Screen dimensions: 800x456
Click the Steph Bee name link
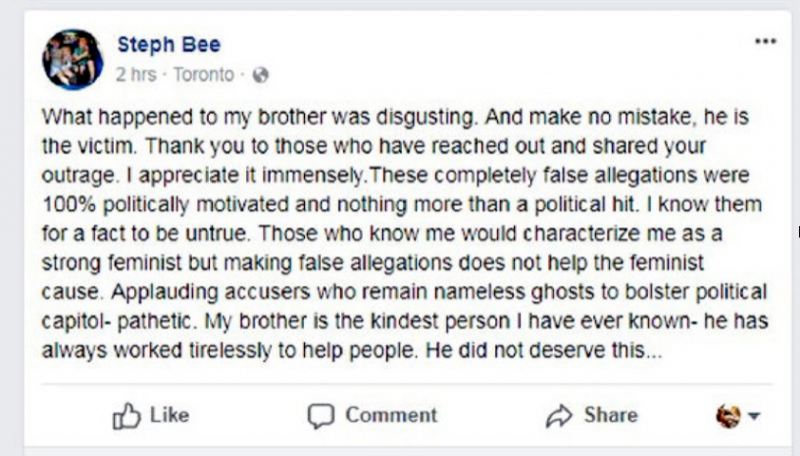point(168,44)
